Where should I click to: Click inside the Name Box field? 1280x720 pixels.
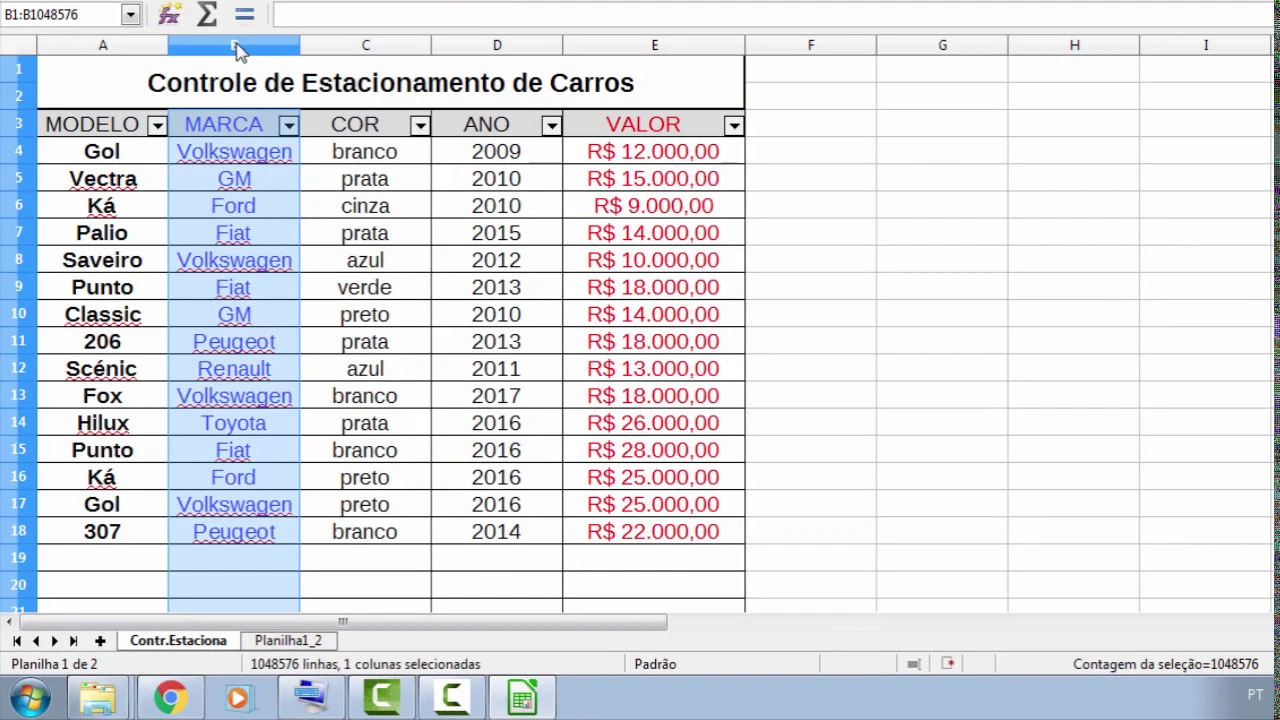(61, 14)
